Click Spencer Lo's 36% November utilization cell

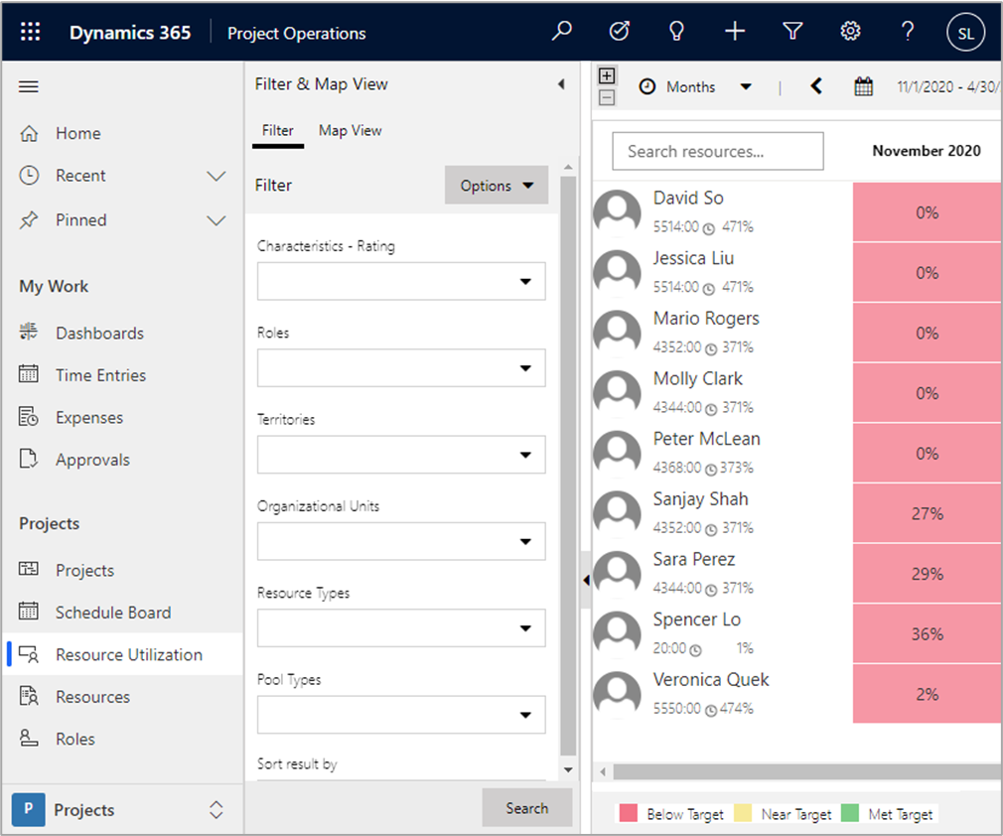[927, 633]
